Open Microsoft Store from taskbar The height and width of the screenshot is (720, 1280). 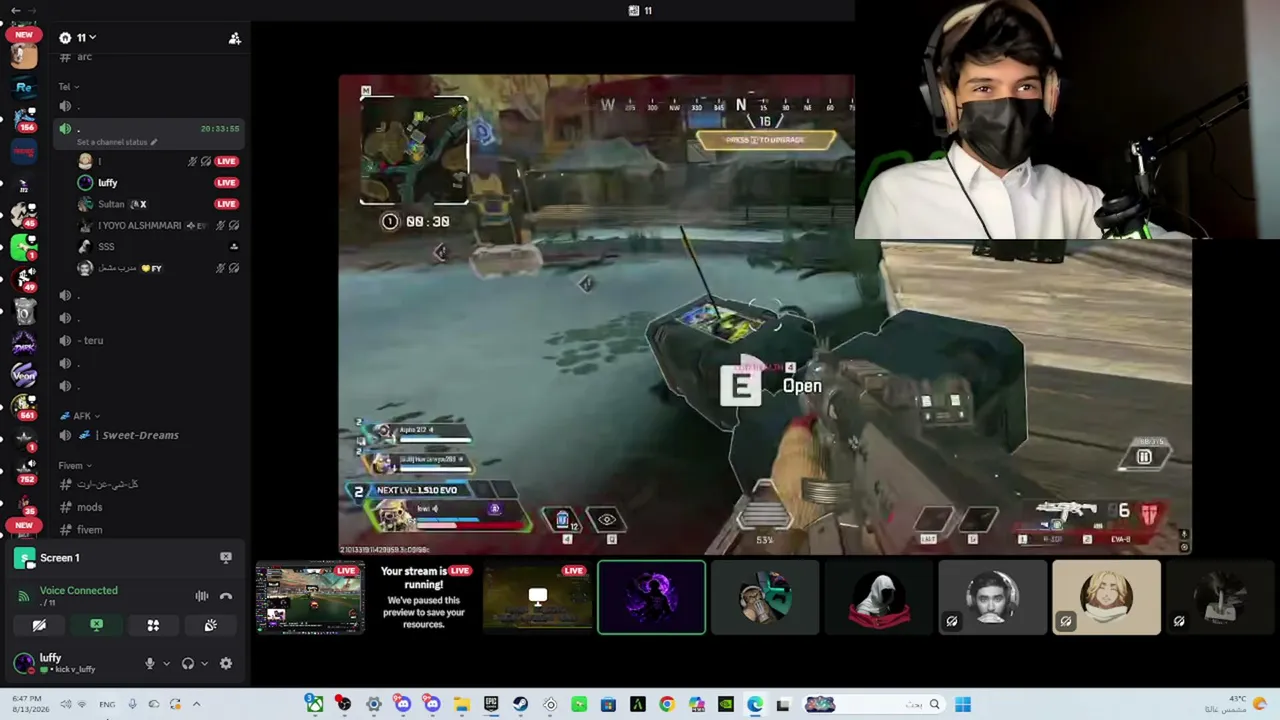608,704
